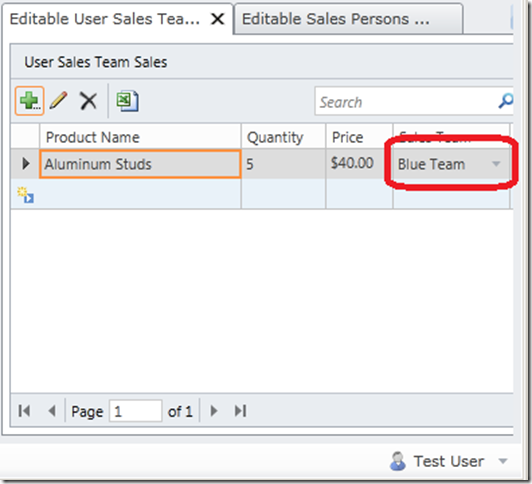
Task: Click the Product Name column header
Action: (x=140, y=137)
